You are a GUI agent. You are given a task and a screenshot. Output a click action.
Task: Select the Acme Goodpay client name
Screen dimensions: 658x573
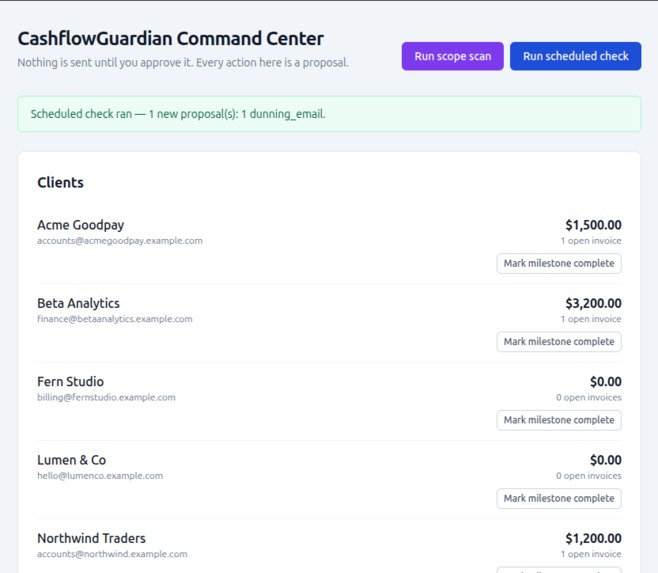pyautogui.click(x=81, y=225)
